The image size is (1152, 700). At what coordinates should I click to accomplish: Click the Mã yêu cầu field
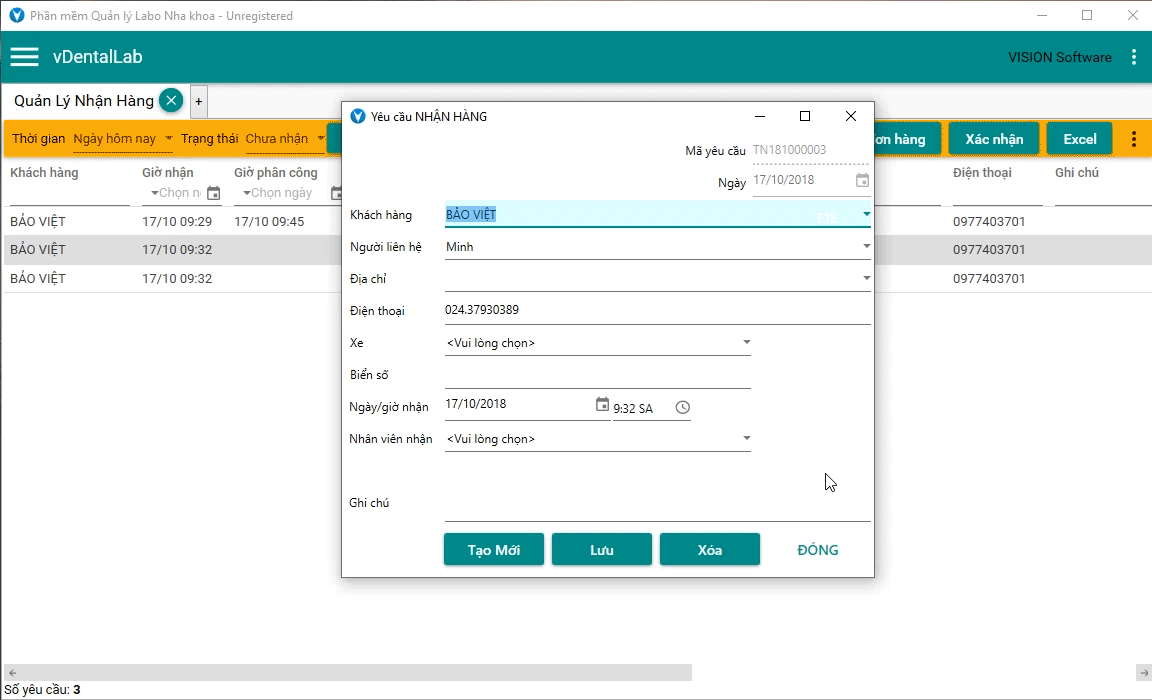pos(810,151)
